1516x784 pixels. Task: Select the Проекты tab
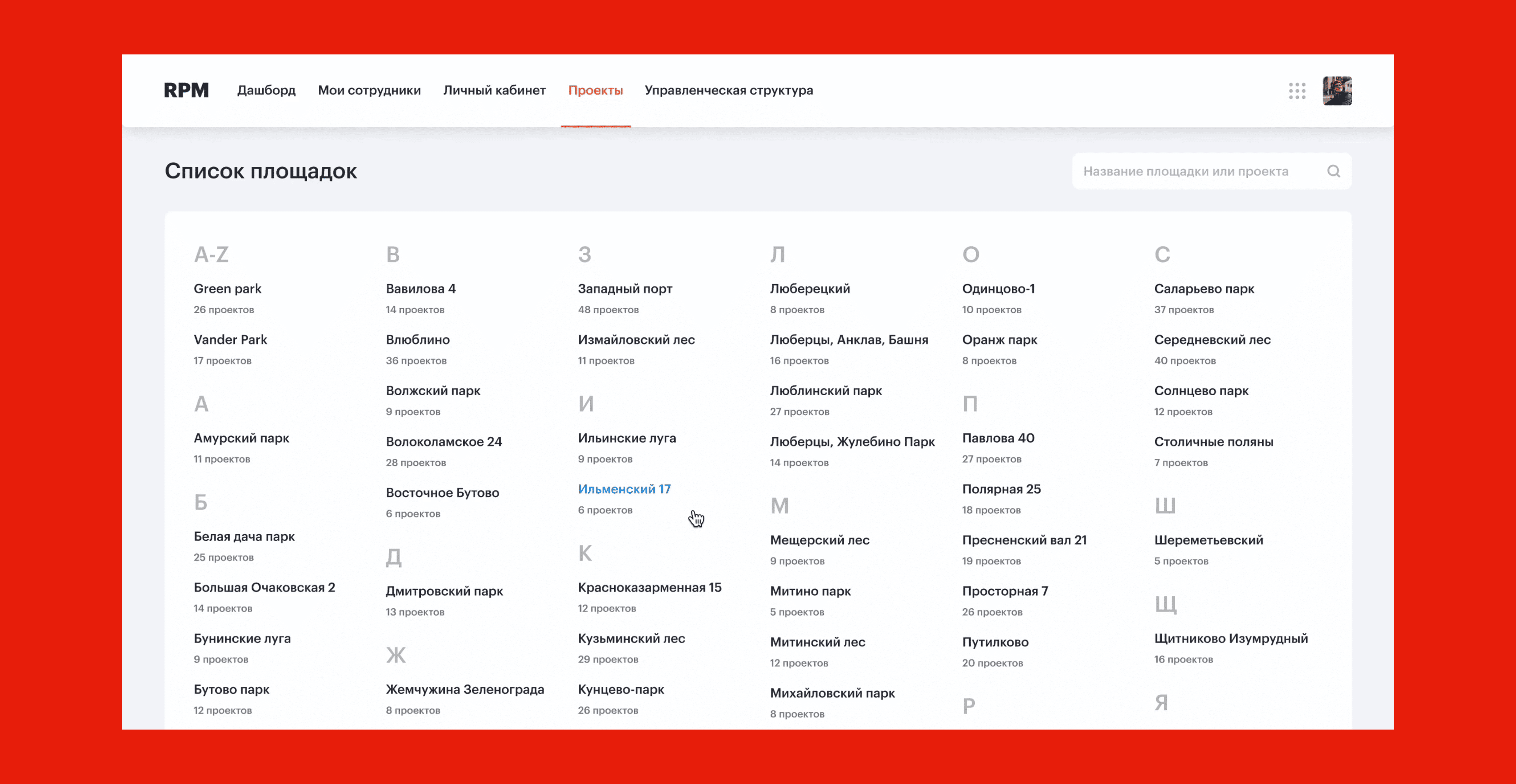click(595, 90)
